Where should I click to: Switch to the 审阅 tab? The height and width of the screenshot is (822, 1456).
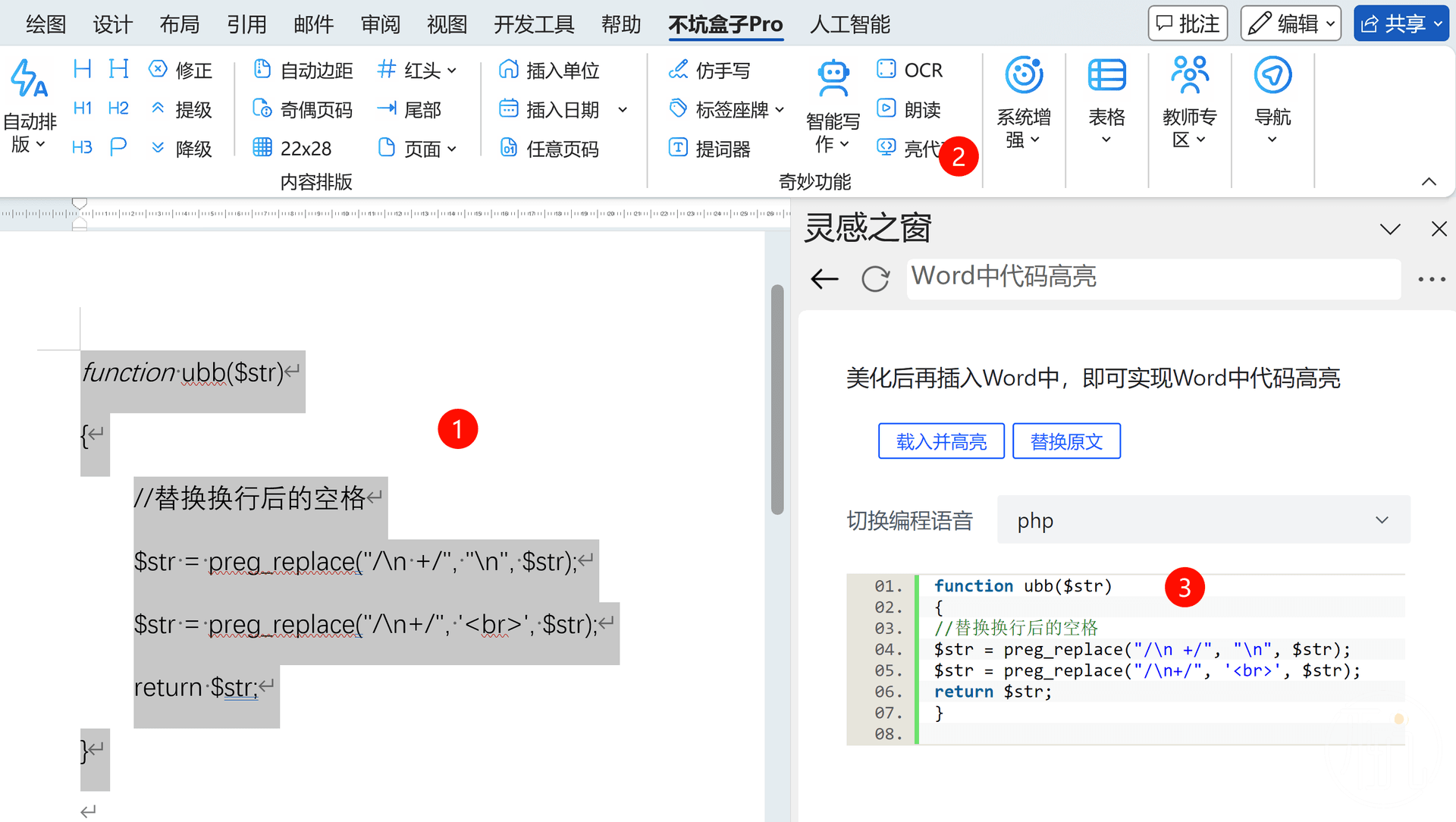coord(381,24)
